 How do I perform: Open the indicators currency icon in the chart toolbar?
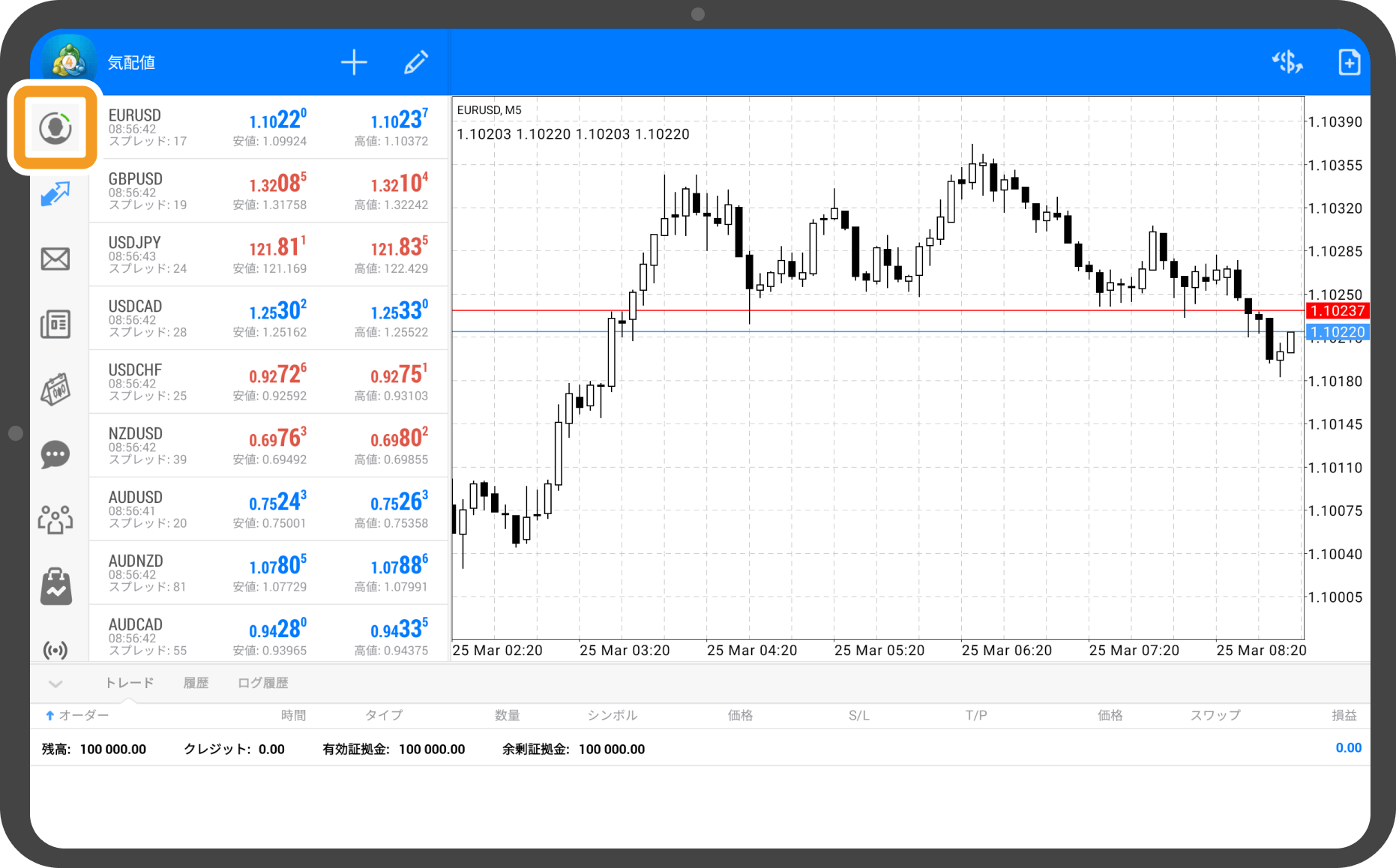click(1287, 62)
